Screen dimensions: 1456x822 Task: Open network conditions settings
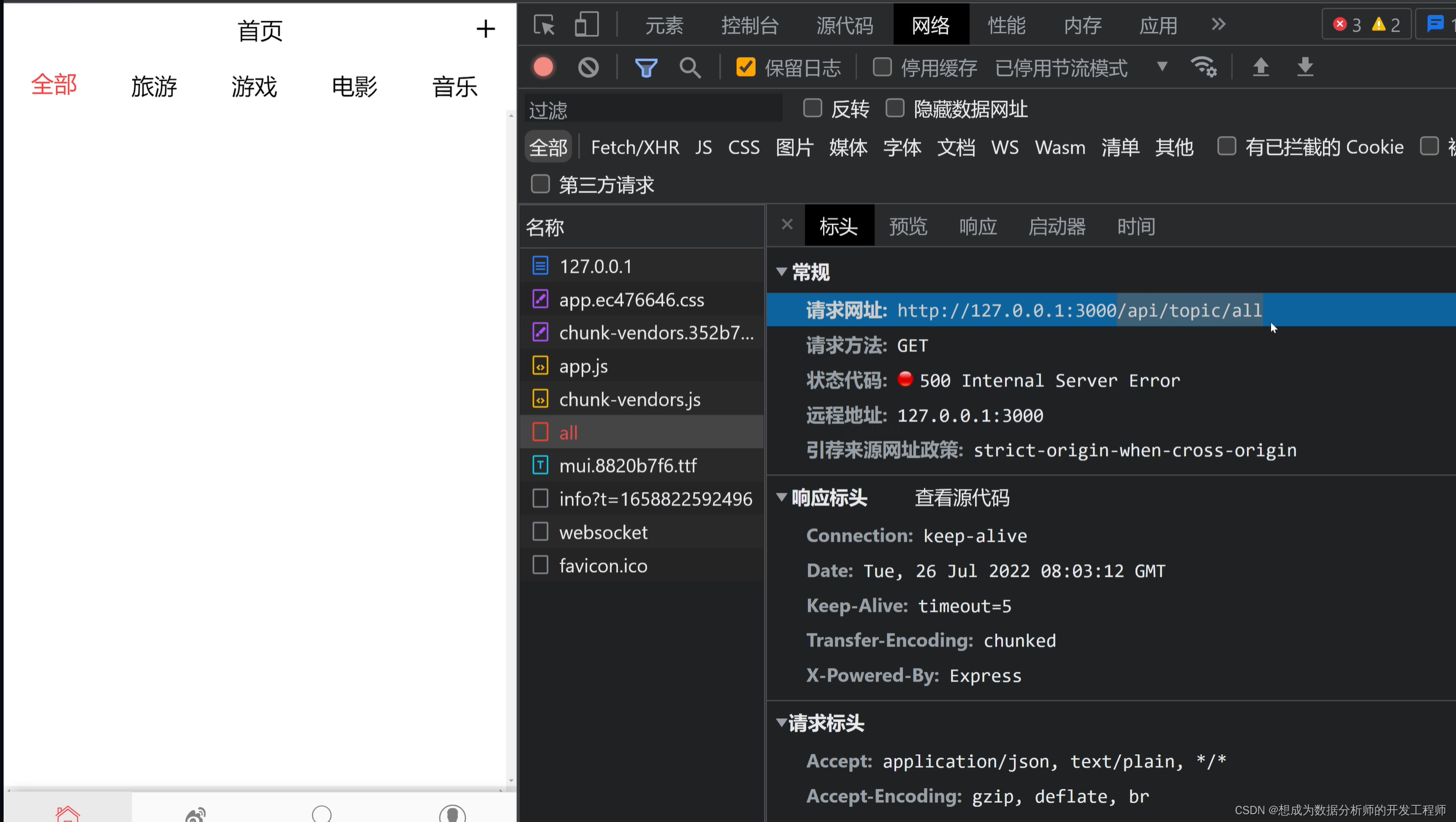1203,67
